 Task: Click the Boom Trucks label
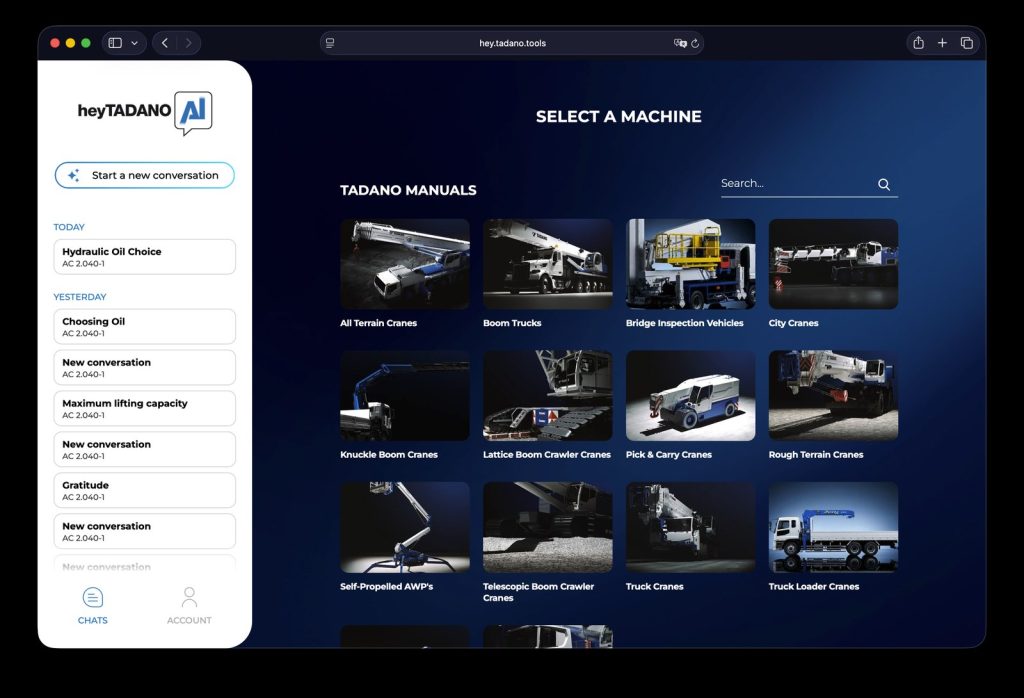click(512, 323)
